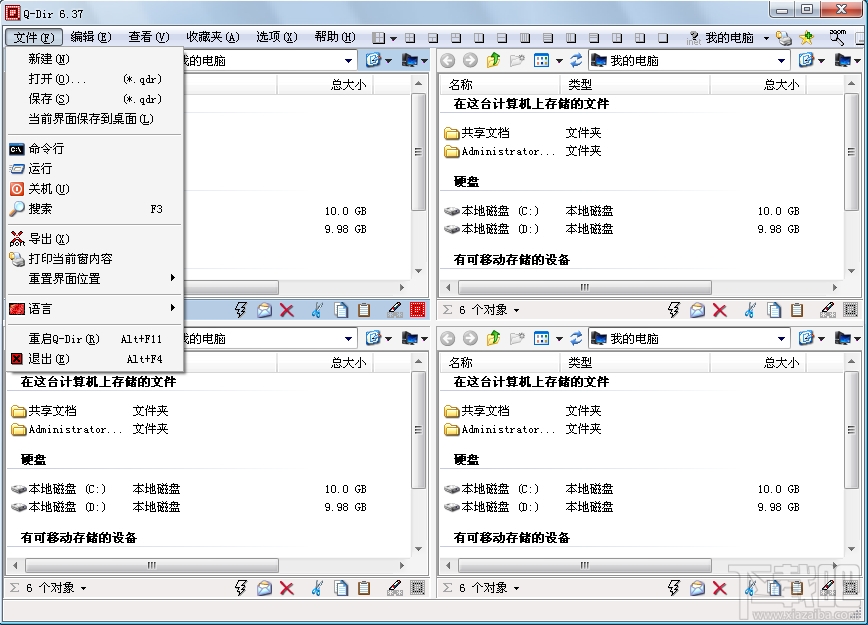Click the copy icon in the top-right pane status bar

click(774, 310)
